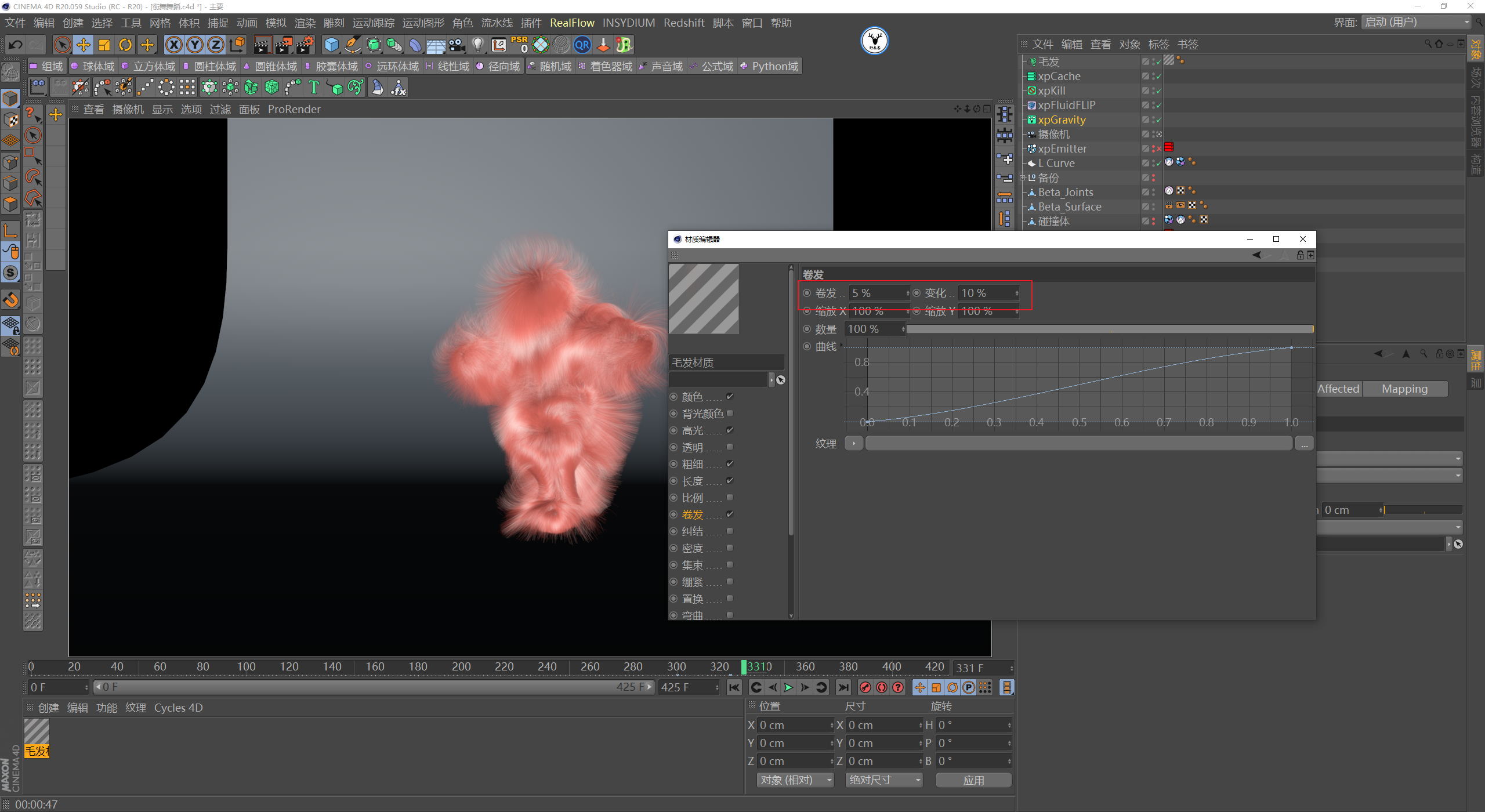Click the Undo arrow icon
Viewport: 1485px width, 812px height.
pos(16,45)
